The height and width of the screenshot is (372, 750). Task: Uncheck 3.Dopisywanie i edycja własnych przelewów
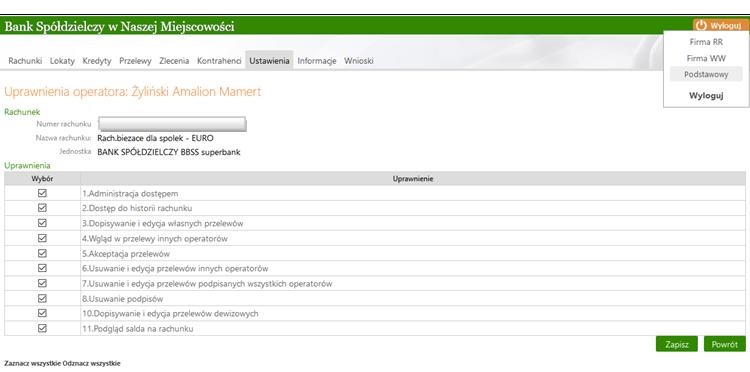coord(42,223)
